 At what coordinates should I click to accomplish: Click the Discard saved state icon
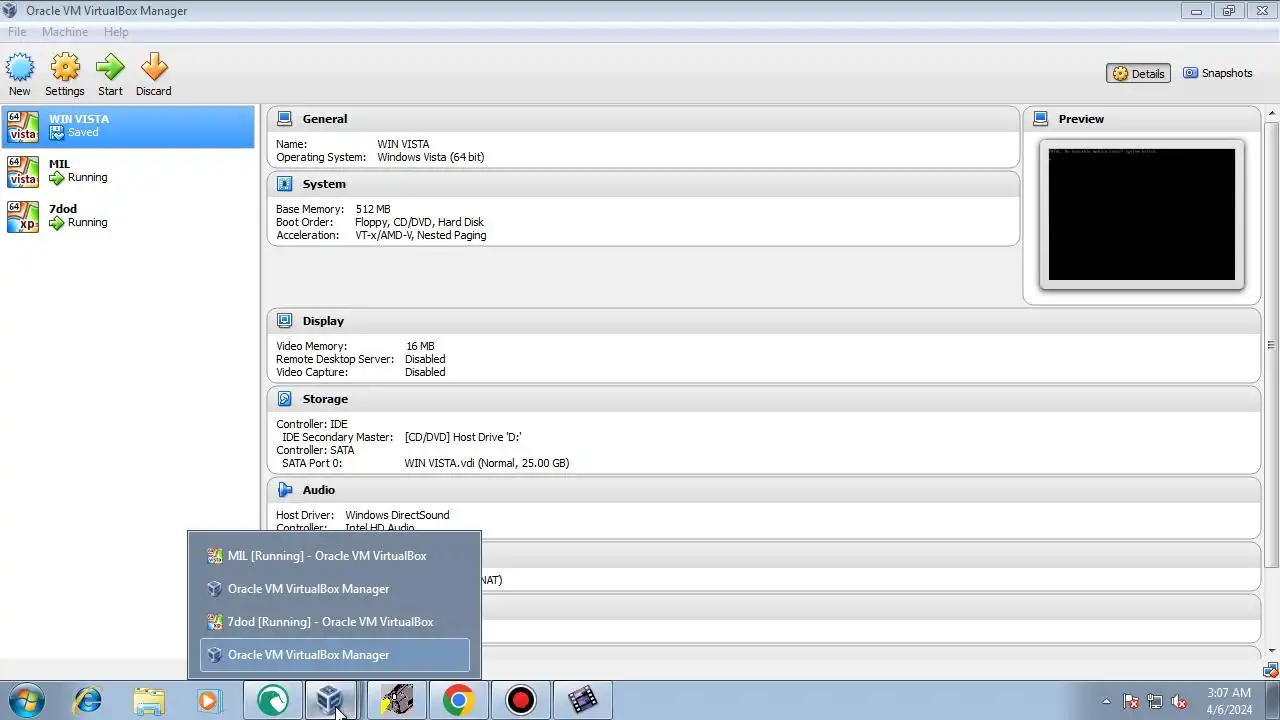[154, 67]
